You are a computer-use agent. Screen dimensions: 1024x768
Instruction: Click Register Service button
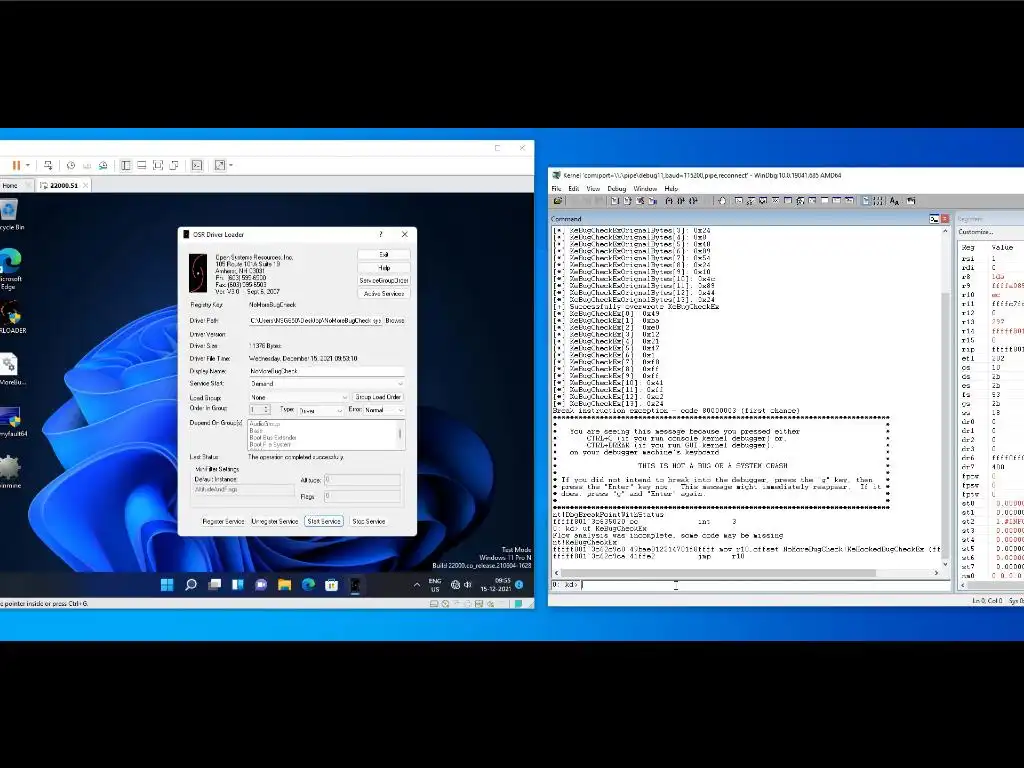[x=223, y=521]
